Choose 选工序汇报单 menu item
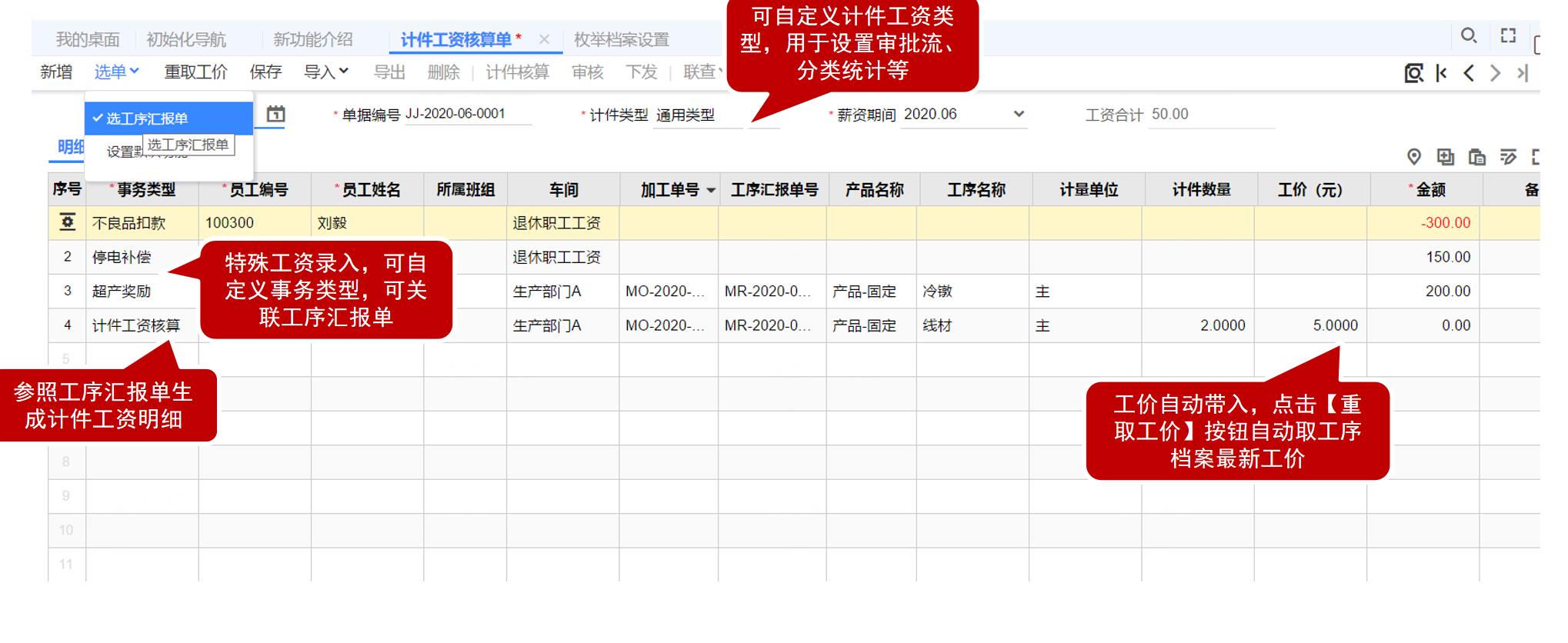 (168, 118)
